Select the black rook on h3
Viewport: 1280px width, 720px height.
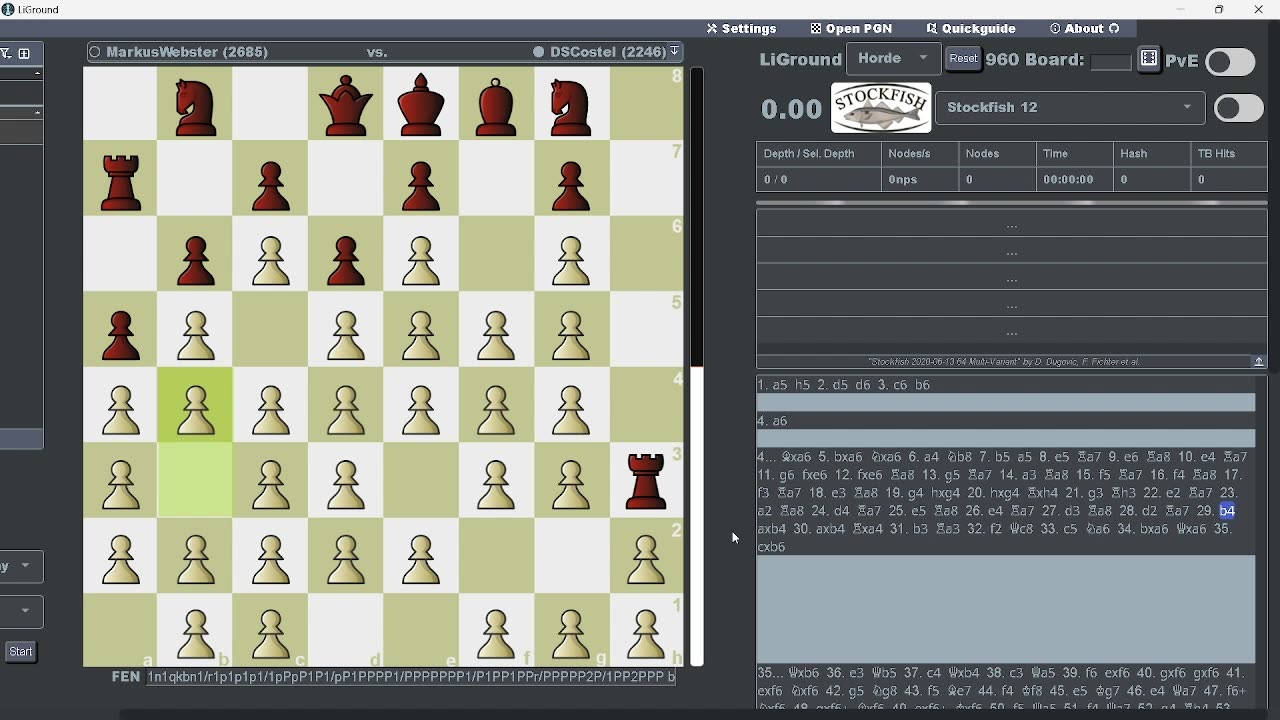click(647, 482)
